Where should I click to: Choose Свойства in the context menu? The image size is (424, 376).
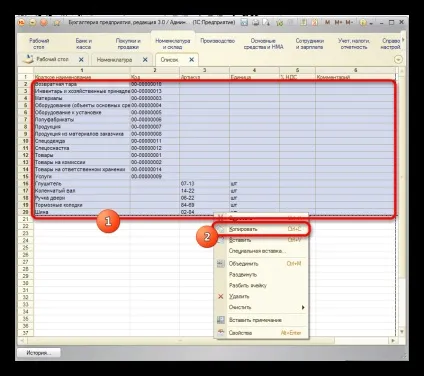[261, 333]
